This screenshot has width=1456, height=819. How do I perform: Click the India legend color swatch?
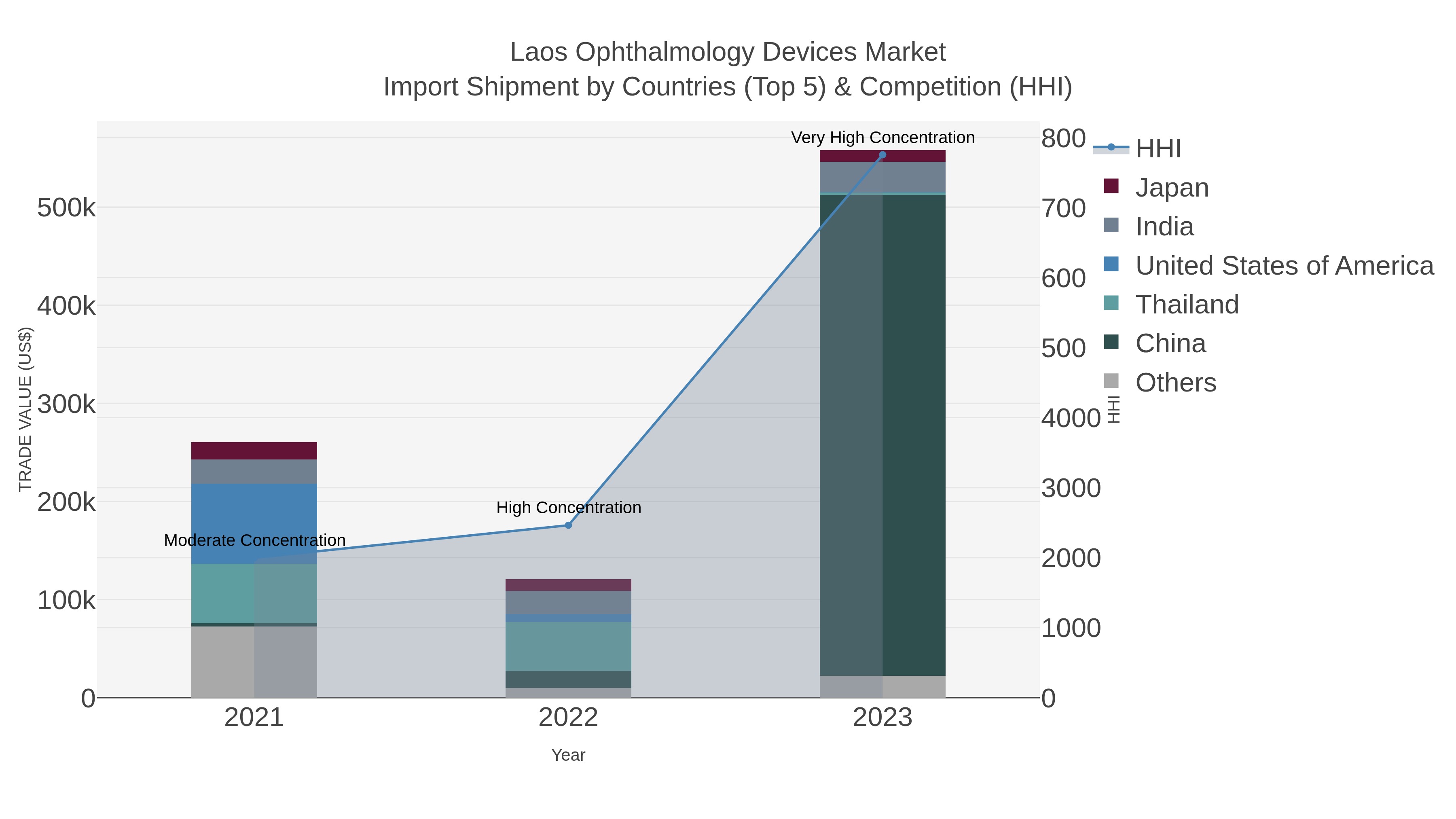pyautogui.click(x=1111, y=225)
